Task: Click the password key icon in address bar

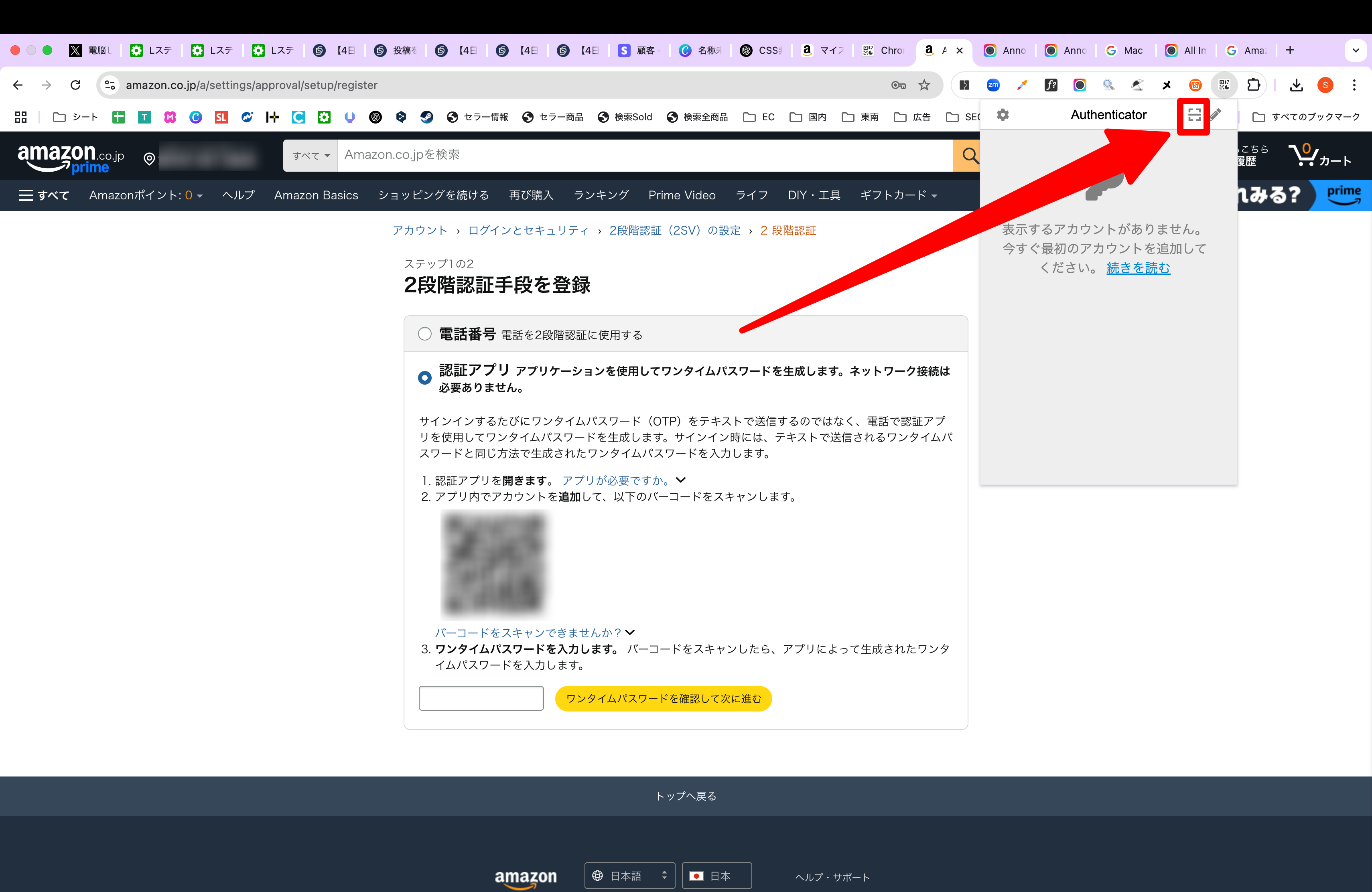Action: pyautogui.click(x=898, y=85)
